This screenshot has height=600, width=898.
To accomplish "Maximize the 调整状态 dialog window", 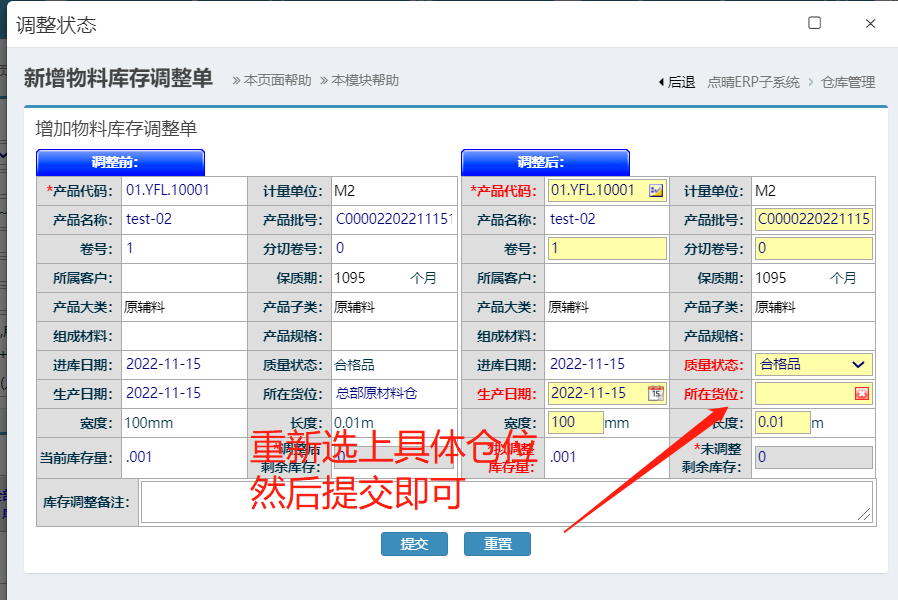I will click(815, 23).
